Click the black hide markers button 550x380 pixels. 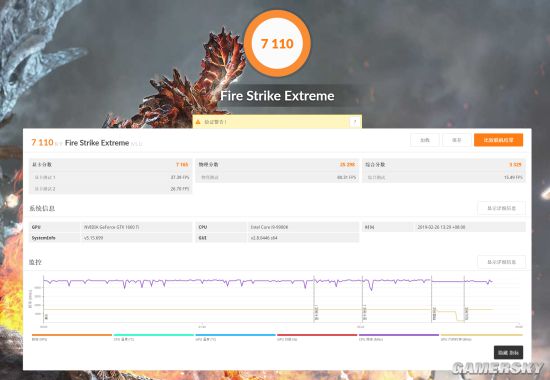[508, 353]
